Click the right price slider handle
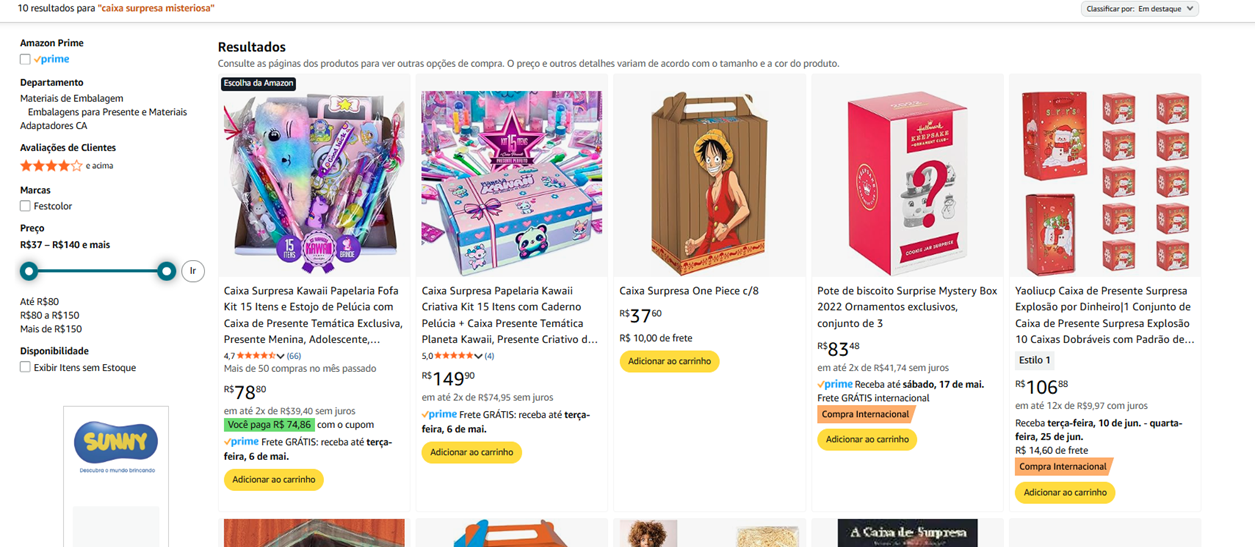 tap(166, 271)
